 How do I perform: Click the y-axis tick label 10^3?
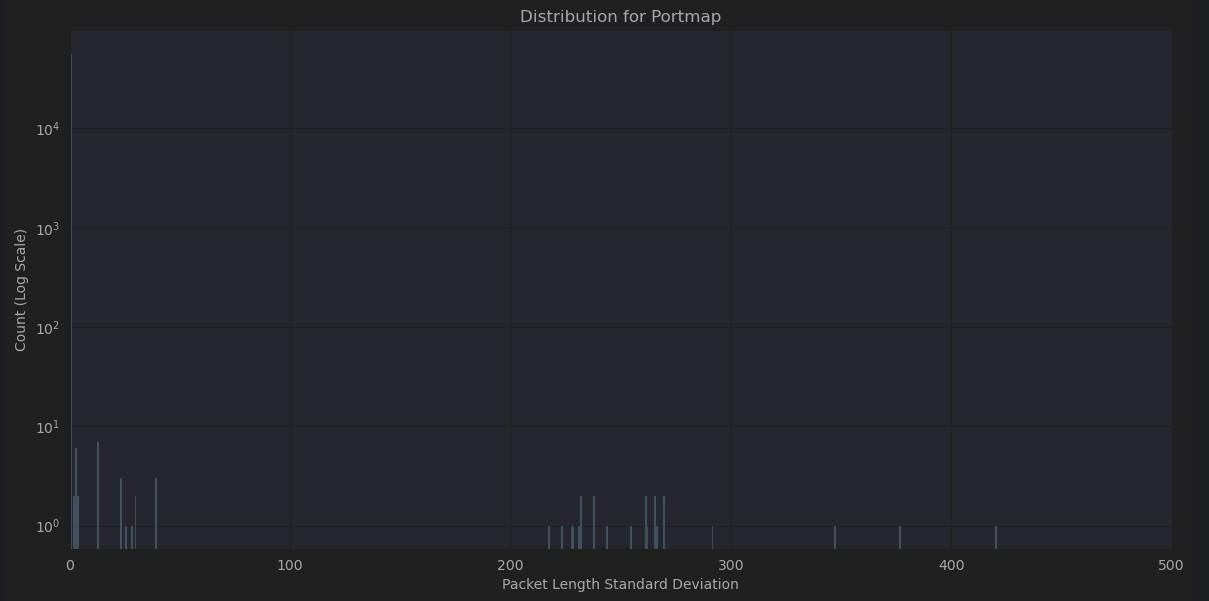click(48, 228)
